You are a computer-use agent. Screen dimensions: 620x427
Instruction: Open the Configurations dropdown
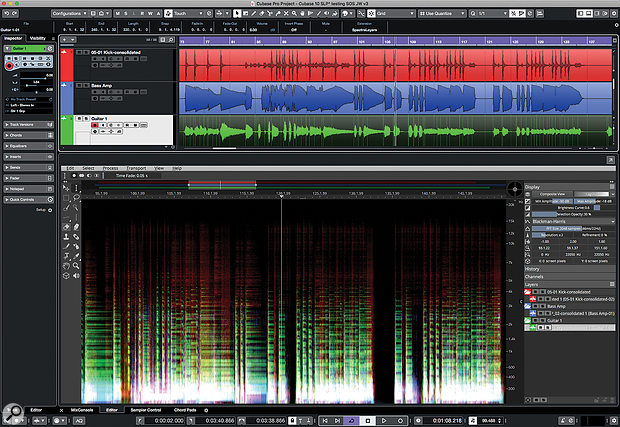[70, 13]
